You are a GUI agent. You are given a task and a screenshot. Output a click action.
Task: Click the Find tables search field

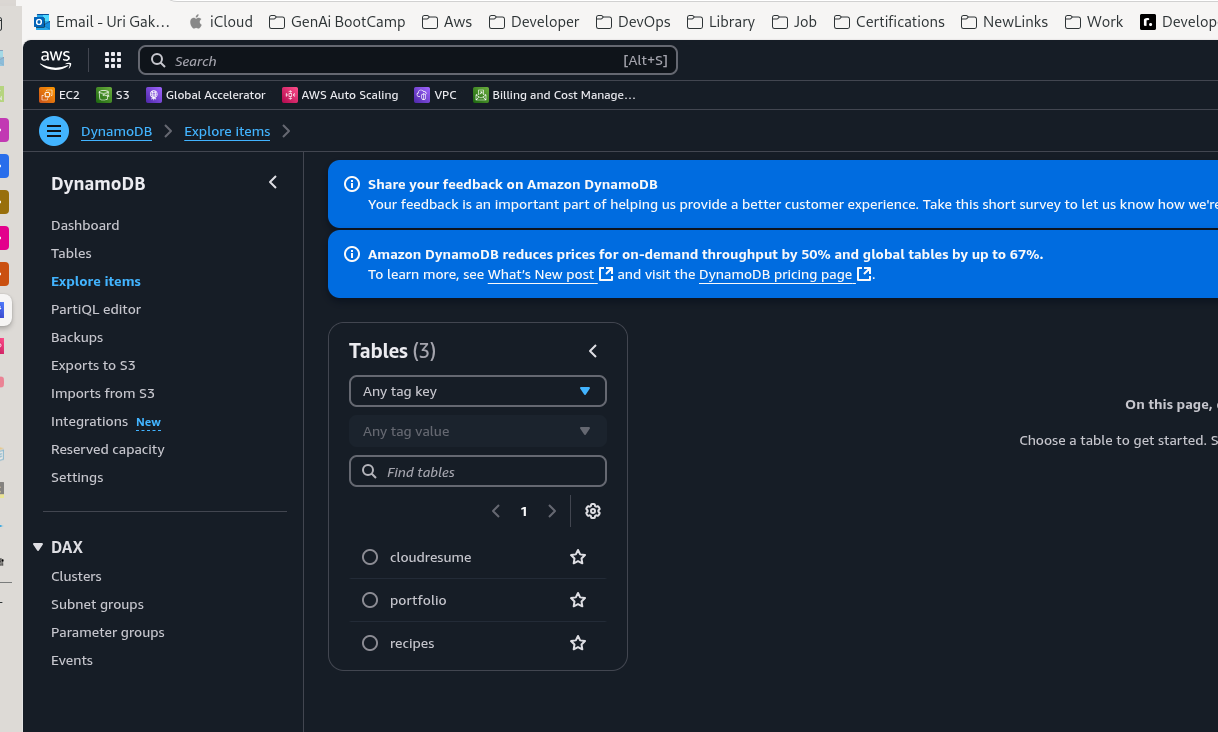point(478,471)
